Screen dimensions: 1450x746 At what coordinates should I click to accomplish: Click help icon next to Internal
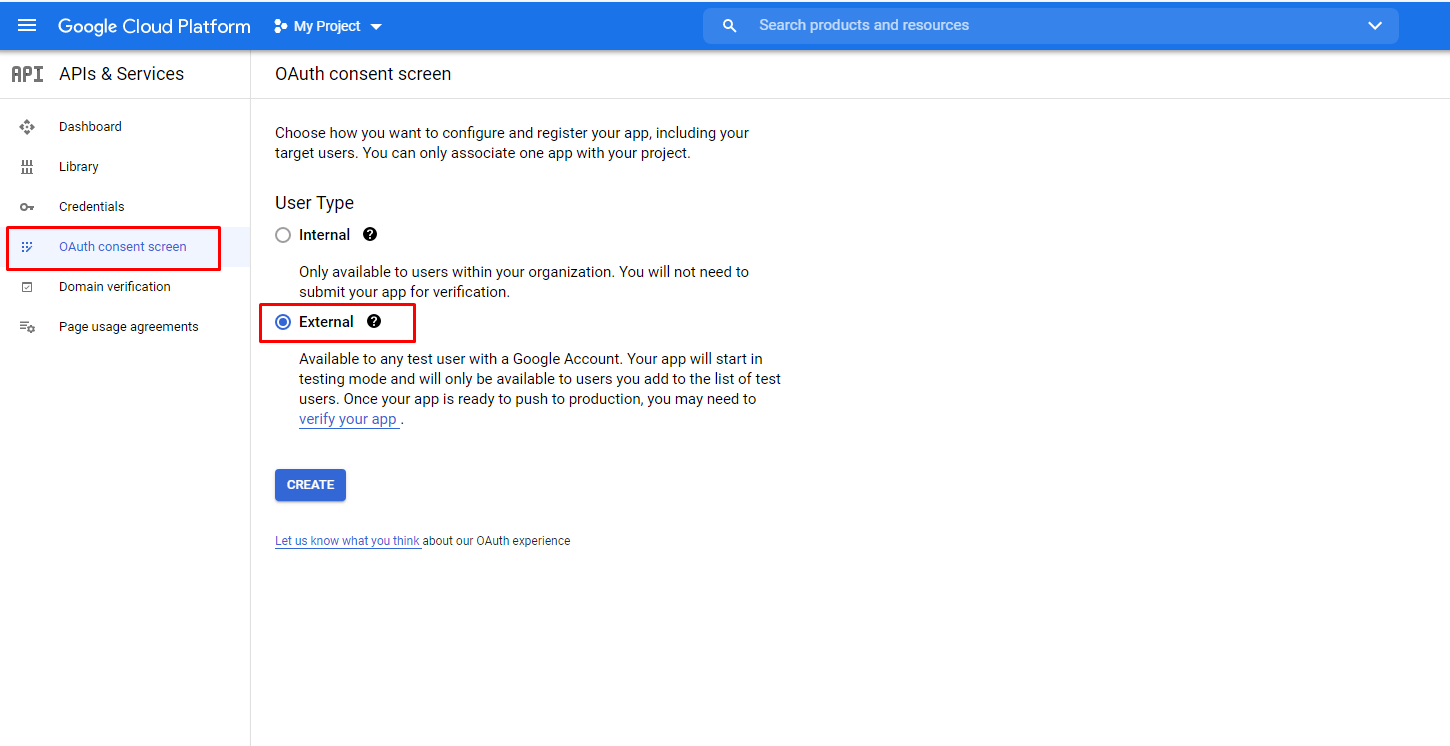[370, 235]
